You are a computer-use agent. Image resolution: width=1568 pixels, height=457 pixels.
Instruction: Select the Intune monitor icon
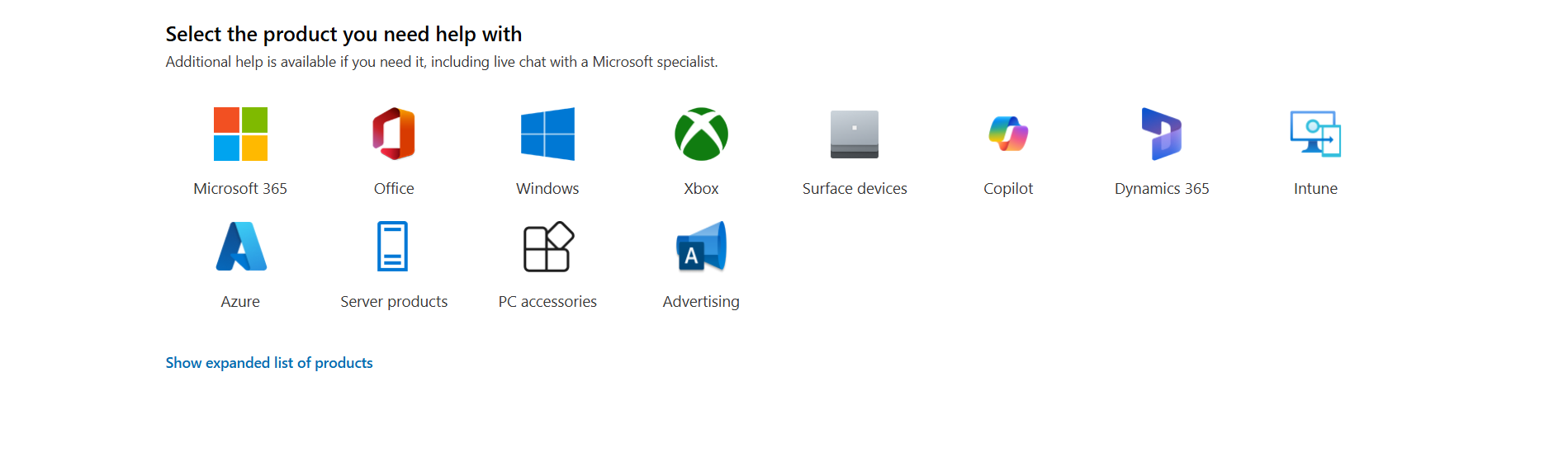tap(1315, 134)
